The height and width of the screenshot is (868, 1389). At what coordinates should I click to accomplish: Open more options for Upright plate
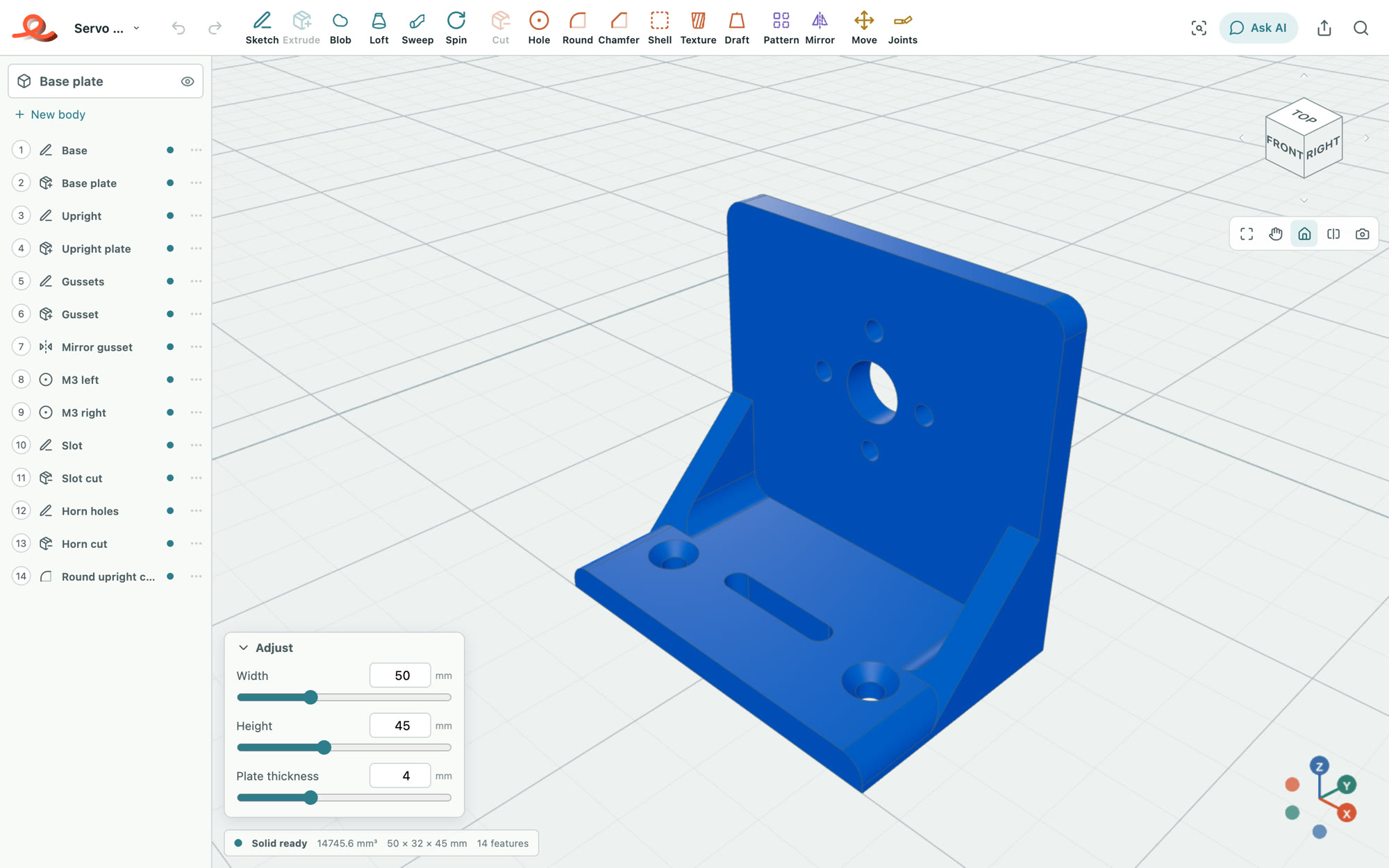click(197, 249)
